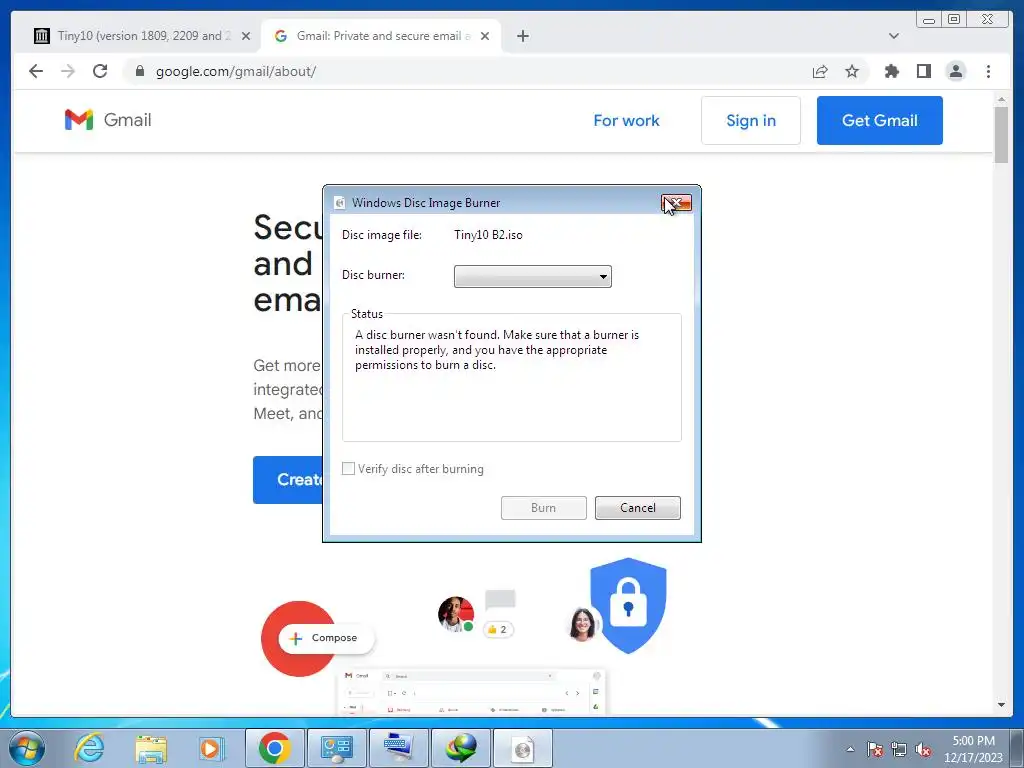Go forward in Chrome

click(x=68, y=71)
